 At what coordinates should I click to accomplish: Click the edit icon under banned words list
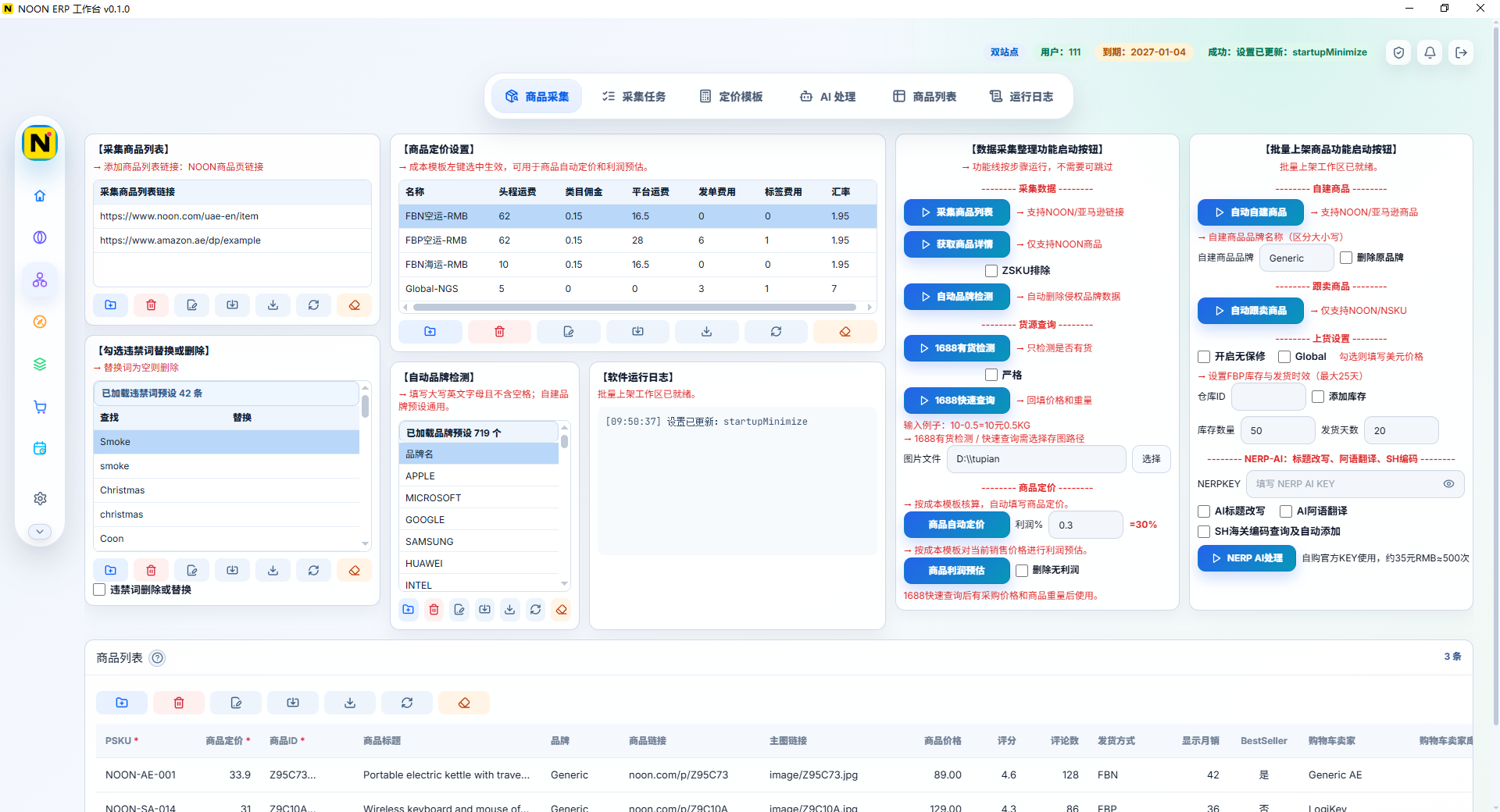(x=192, y=571)
